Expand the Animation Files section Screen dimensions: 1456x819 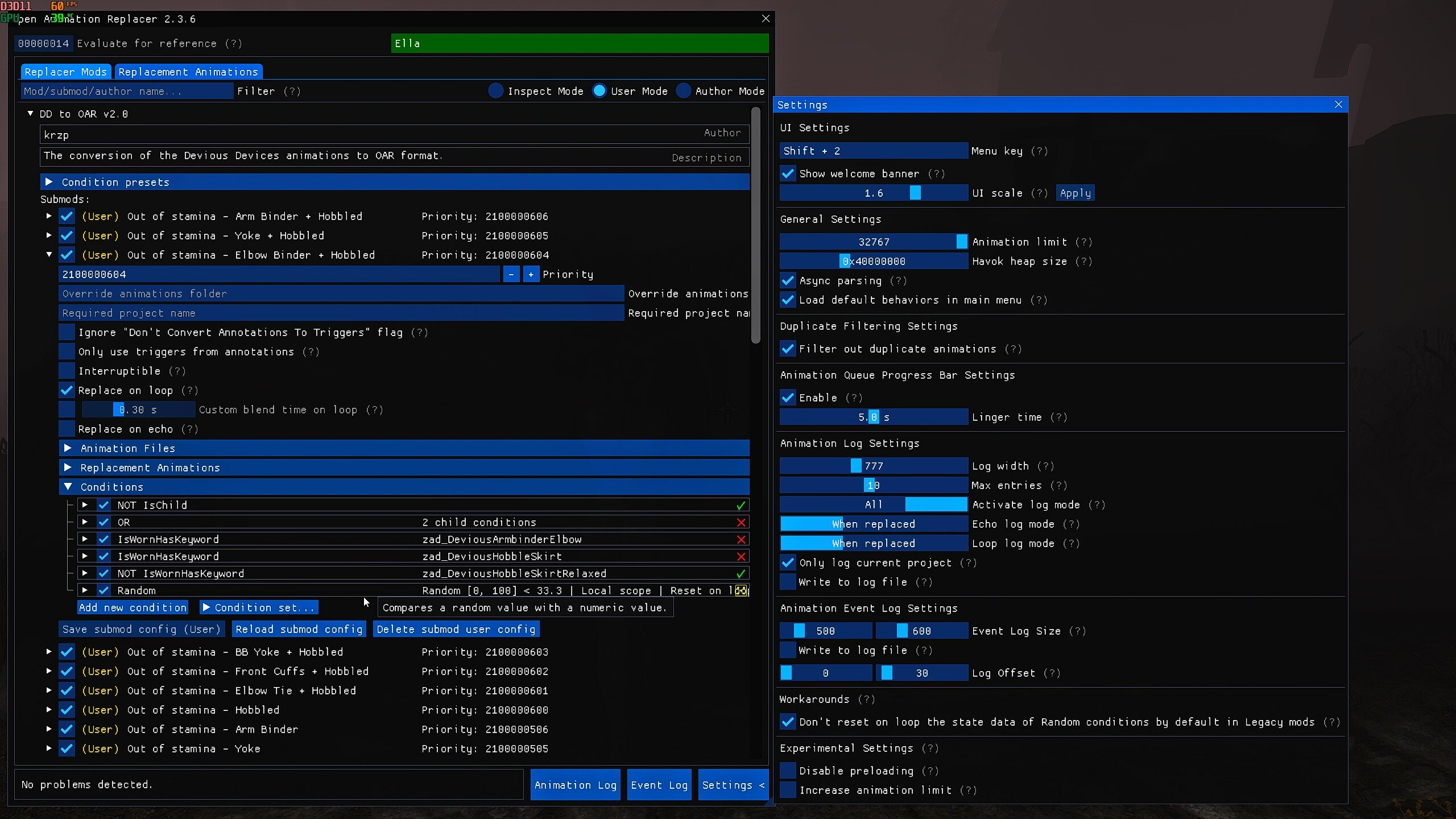[68, 448]
